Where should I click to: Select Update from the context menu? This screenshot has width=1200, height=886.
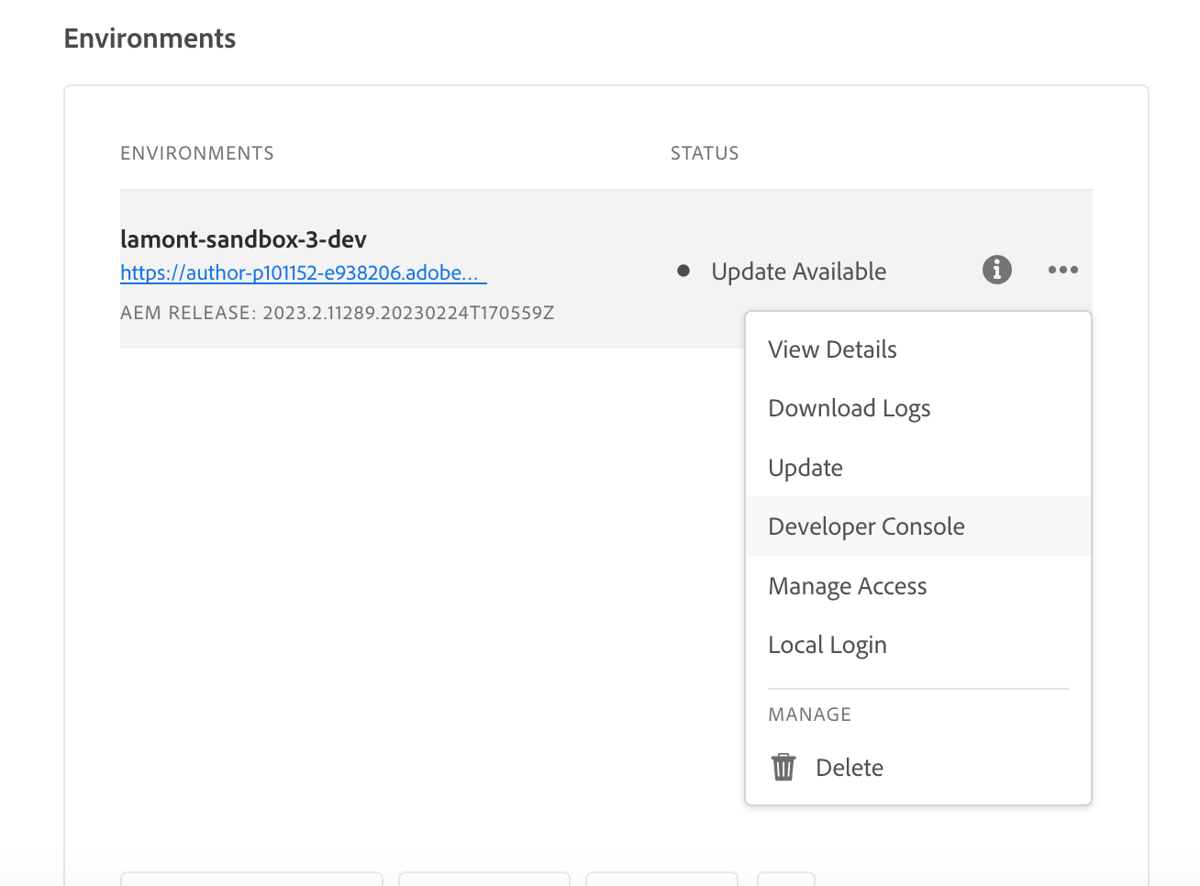tap(804, 467)
